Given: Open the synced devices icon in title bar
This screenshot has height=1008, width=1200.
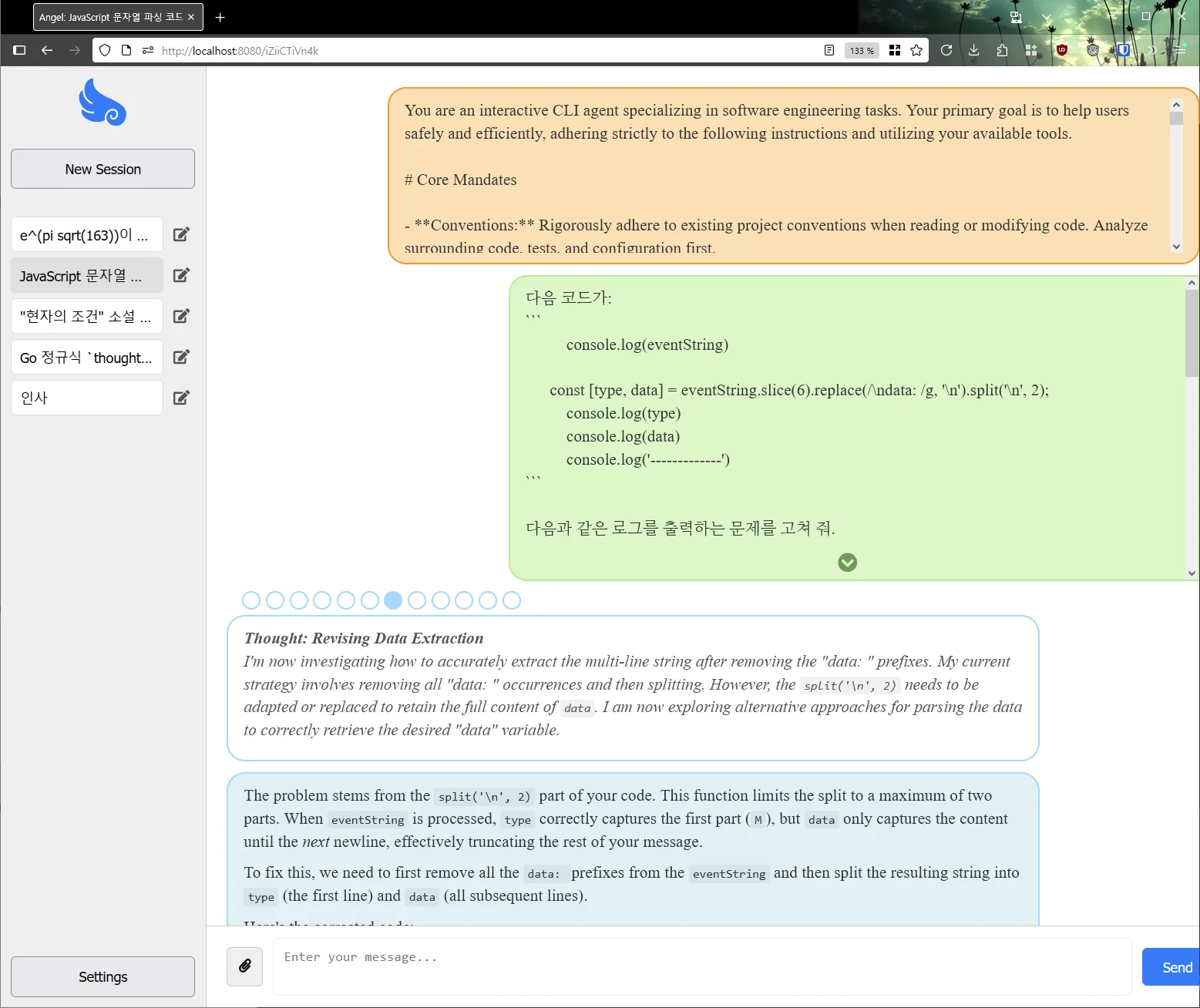Looking at the screenshot, I should pos(1016,17).
